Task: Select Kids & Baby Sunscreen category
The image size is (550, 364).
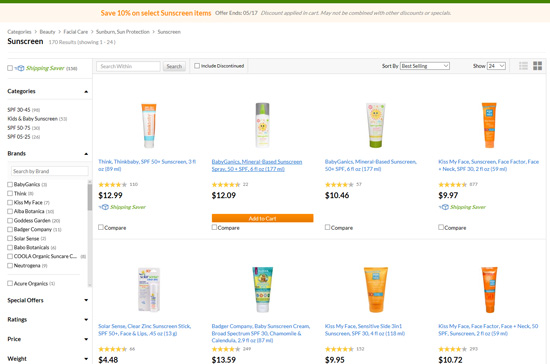Action: [x=32, y=119]
